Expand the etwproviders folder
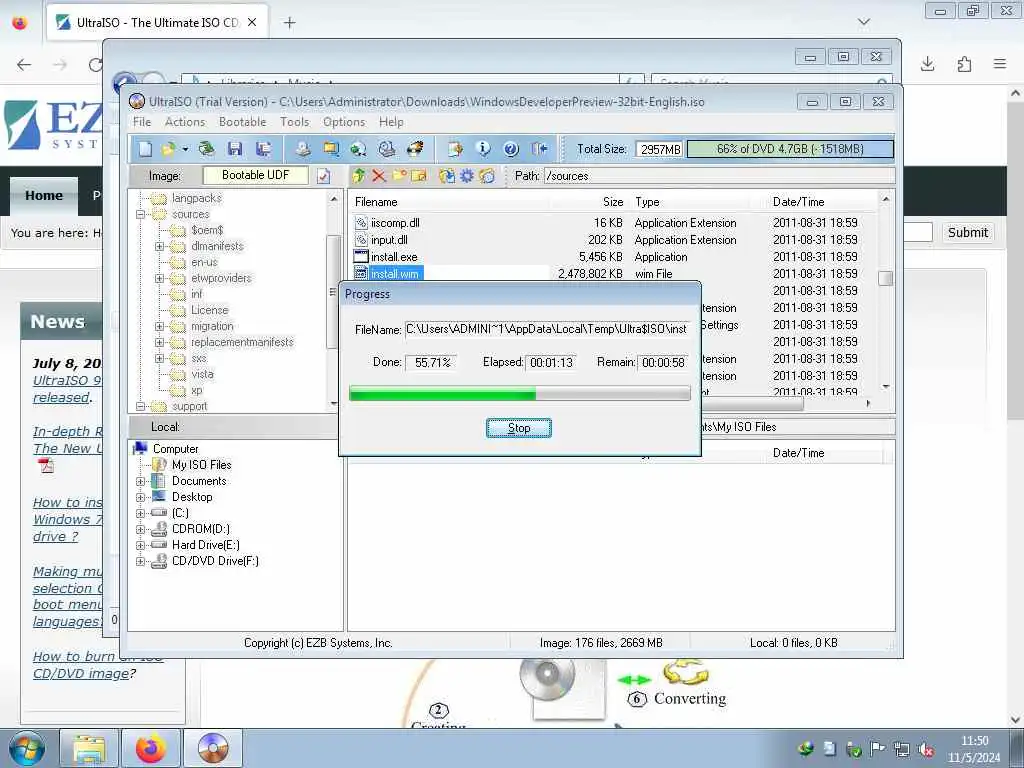1024x768 pixels. tap(159, 278)
